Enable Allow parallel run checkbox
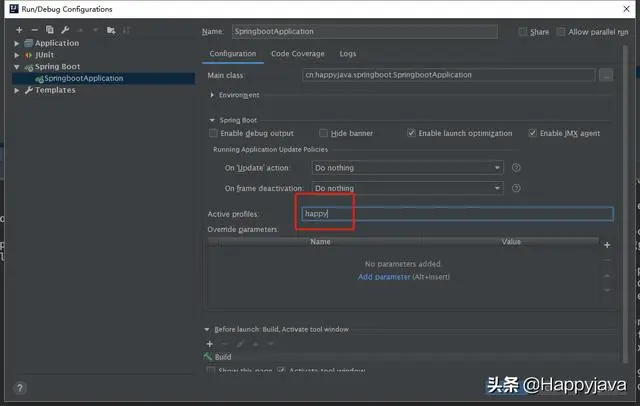Viewport: 640px width, 406px height. [x=561, y=32]
